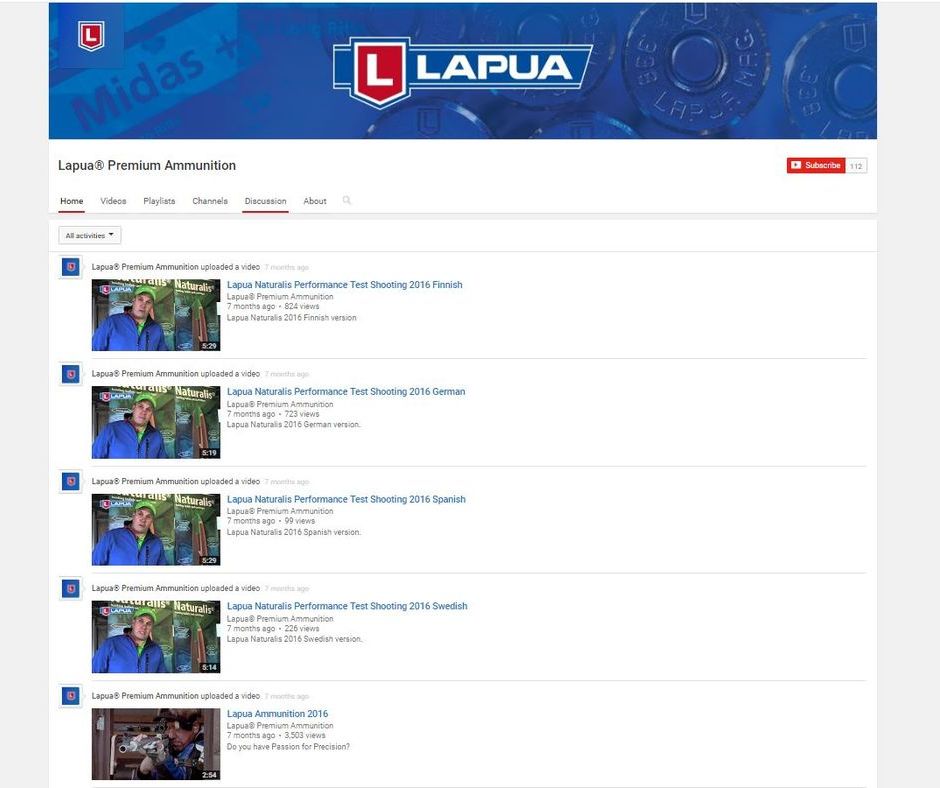Go to the Discussion tab

(266, 201)
